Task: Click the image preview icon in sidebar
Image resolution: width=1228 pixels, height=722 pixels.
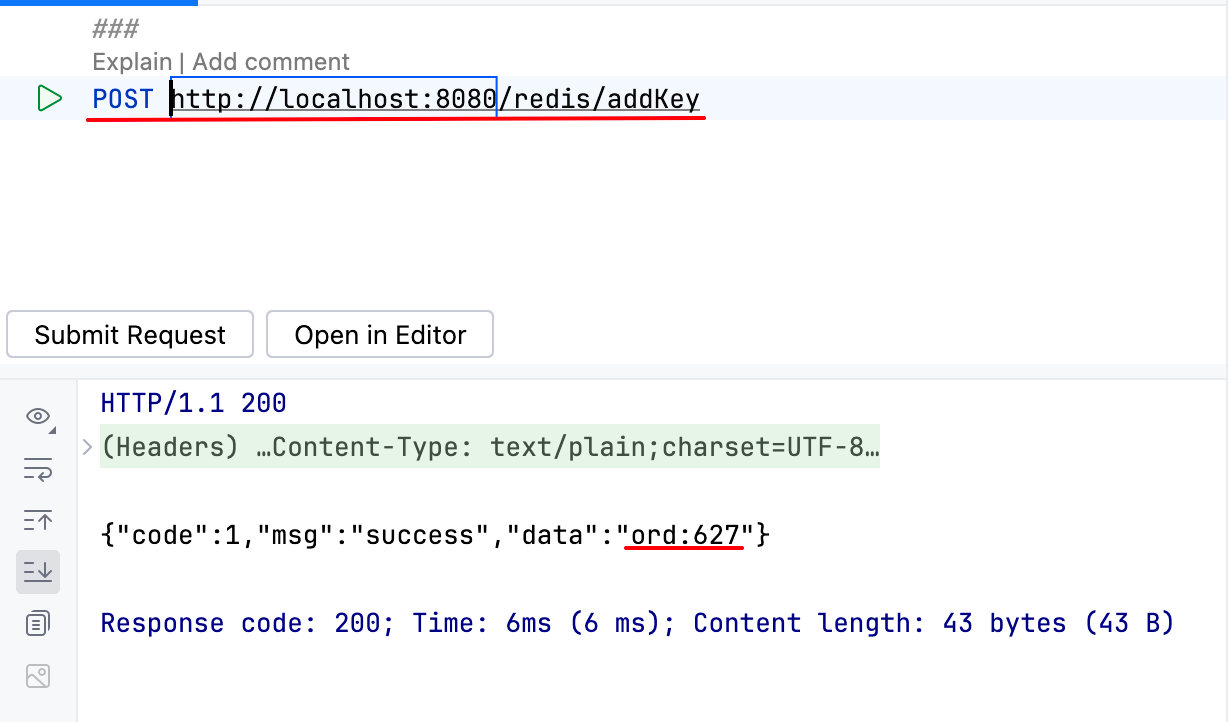Action: click(38, 677)
